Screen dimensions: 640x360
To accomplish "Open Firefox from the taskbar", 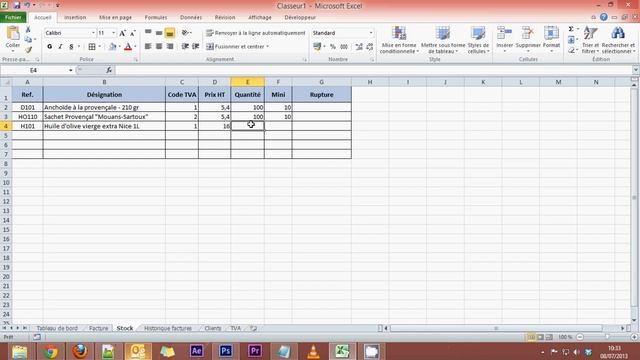I will [80, 351].
